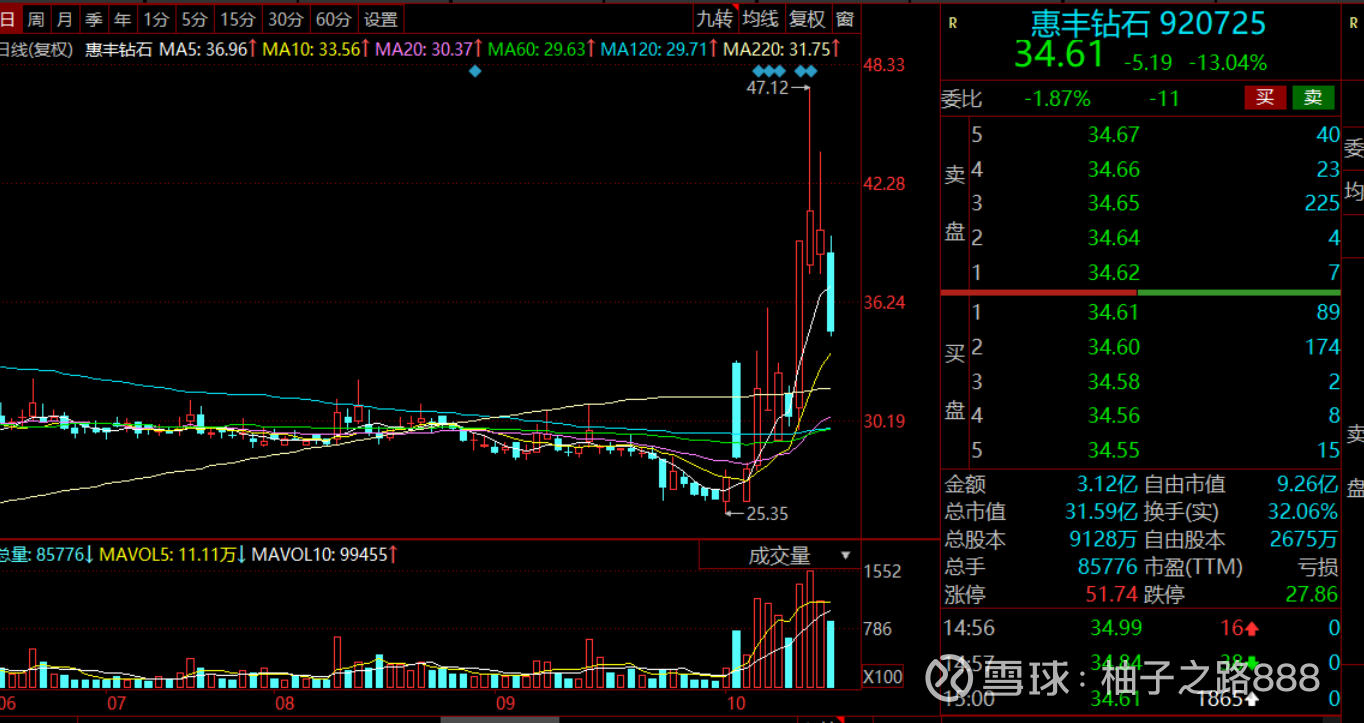Click the MA20: 30.37 legend label
Viewport: 1364px width, 723px height.
point(429,48)
